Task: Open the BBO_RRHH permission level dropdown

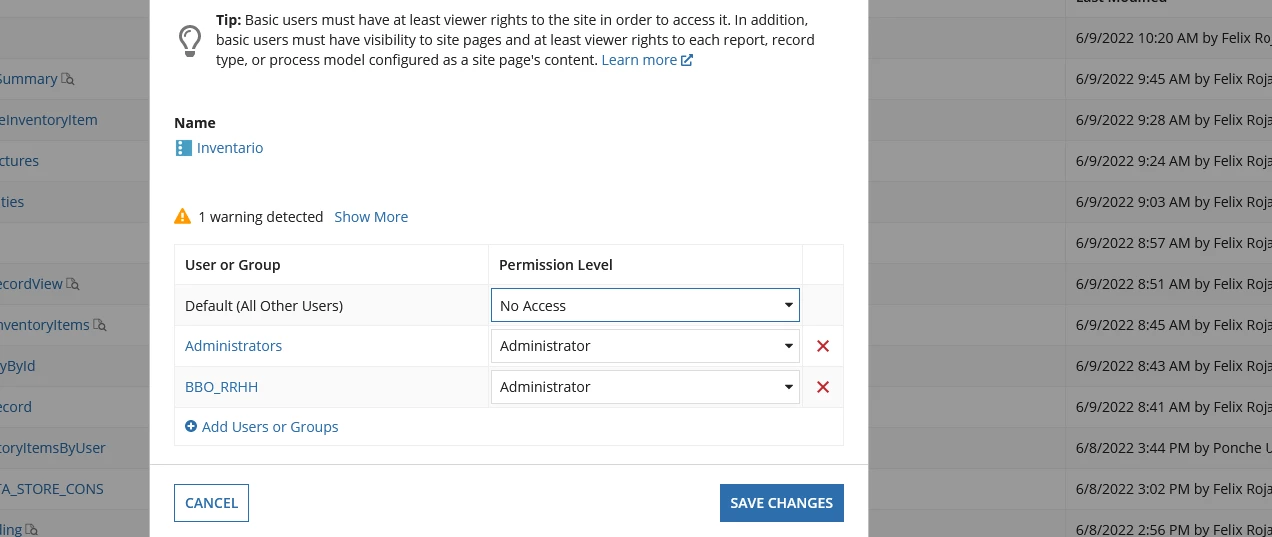Action: (645, 387)
